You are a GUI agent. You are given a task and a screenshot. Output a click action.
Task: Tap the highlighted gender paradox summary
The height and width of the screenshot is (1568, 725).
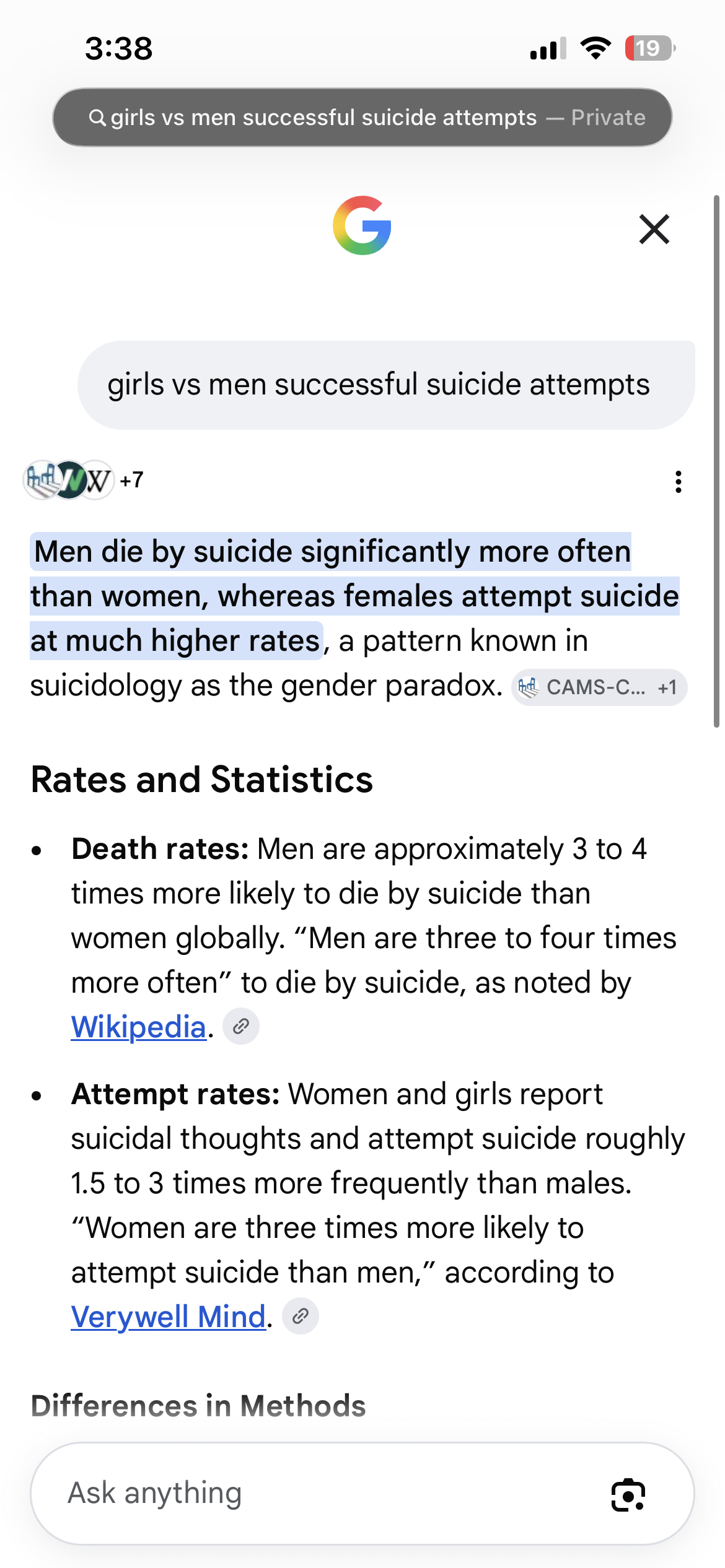click(x=354, y=596)
